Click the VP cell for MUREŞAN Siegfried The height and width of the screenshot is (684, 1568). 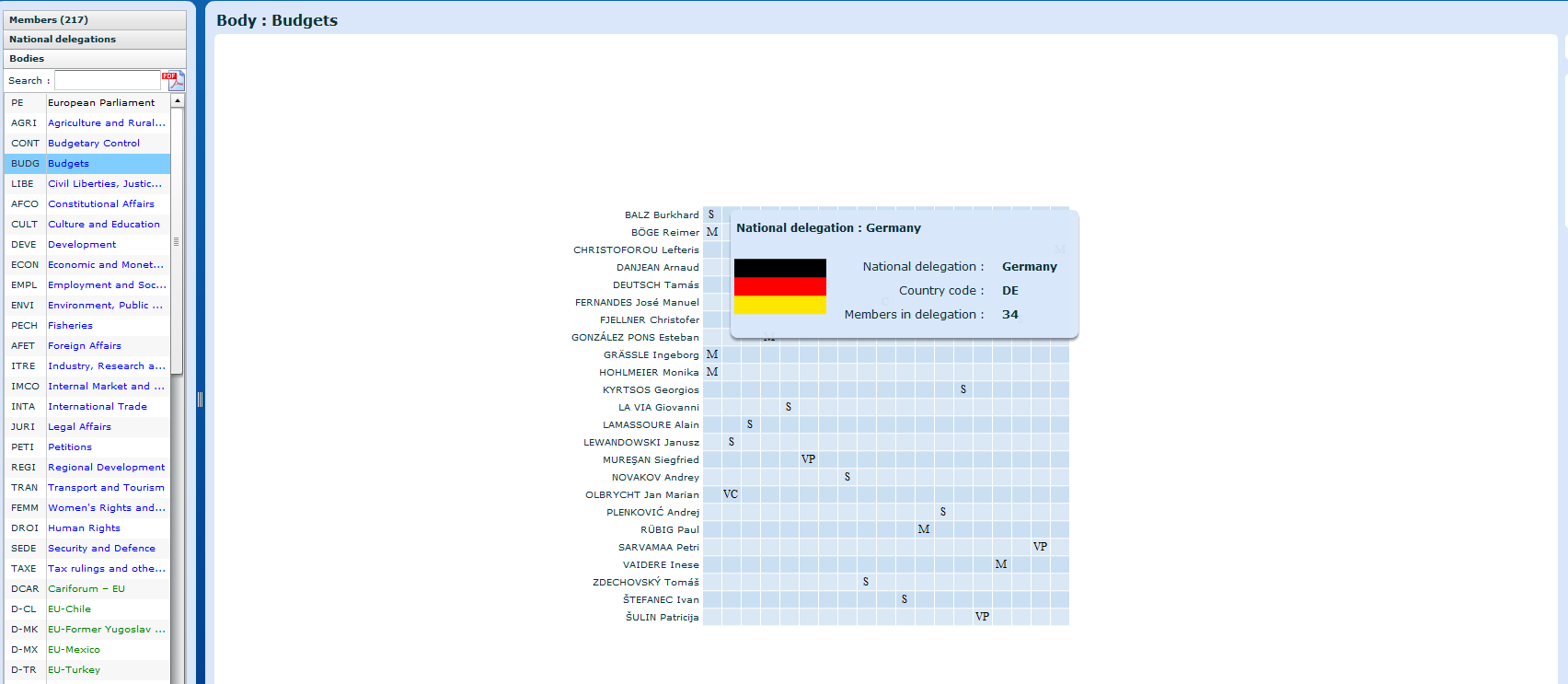[808, 459]
